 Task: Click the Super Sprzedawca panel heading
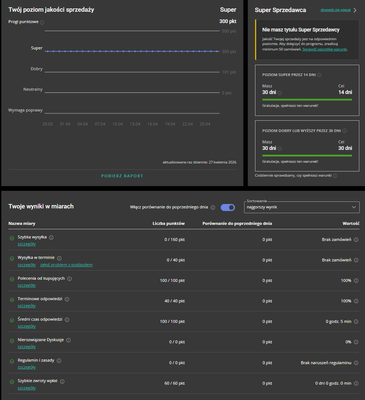(280, 10)
